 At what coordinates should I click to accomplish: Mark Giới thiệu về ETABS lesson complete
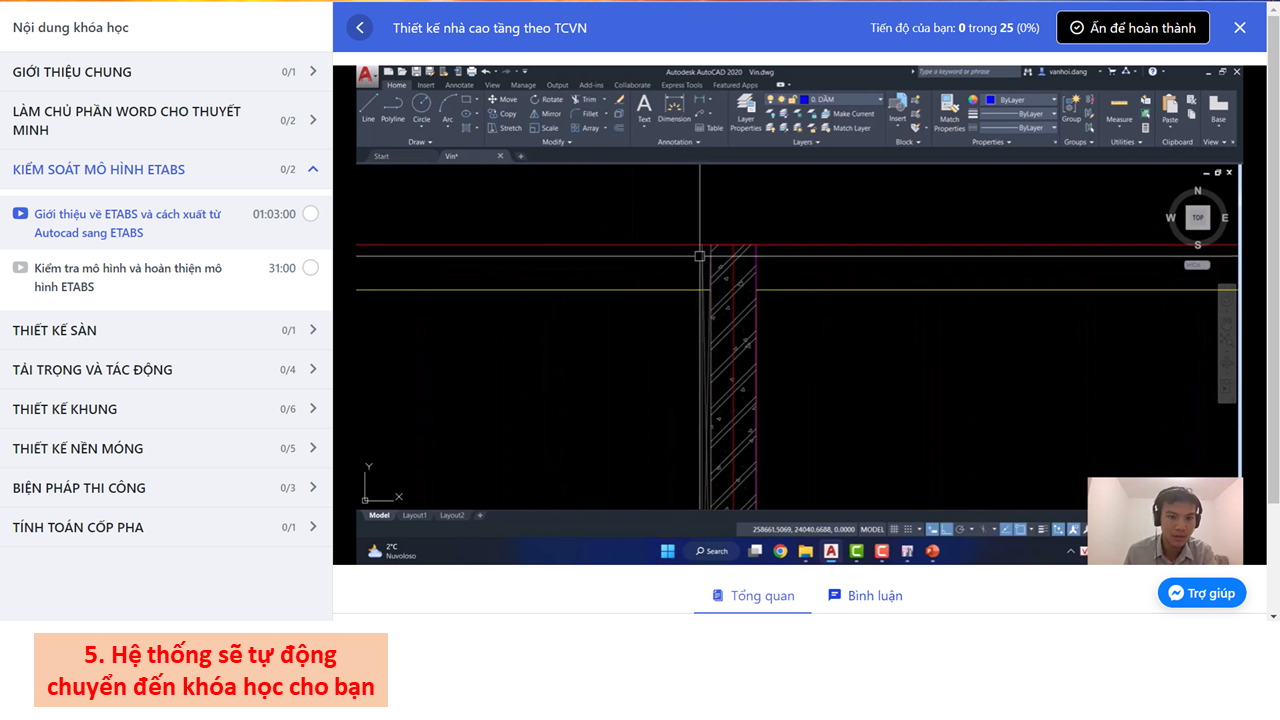tap(311, 214)
